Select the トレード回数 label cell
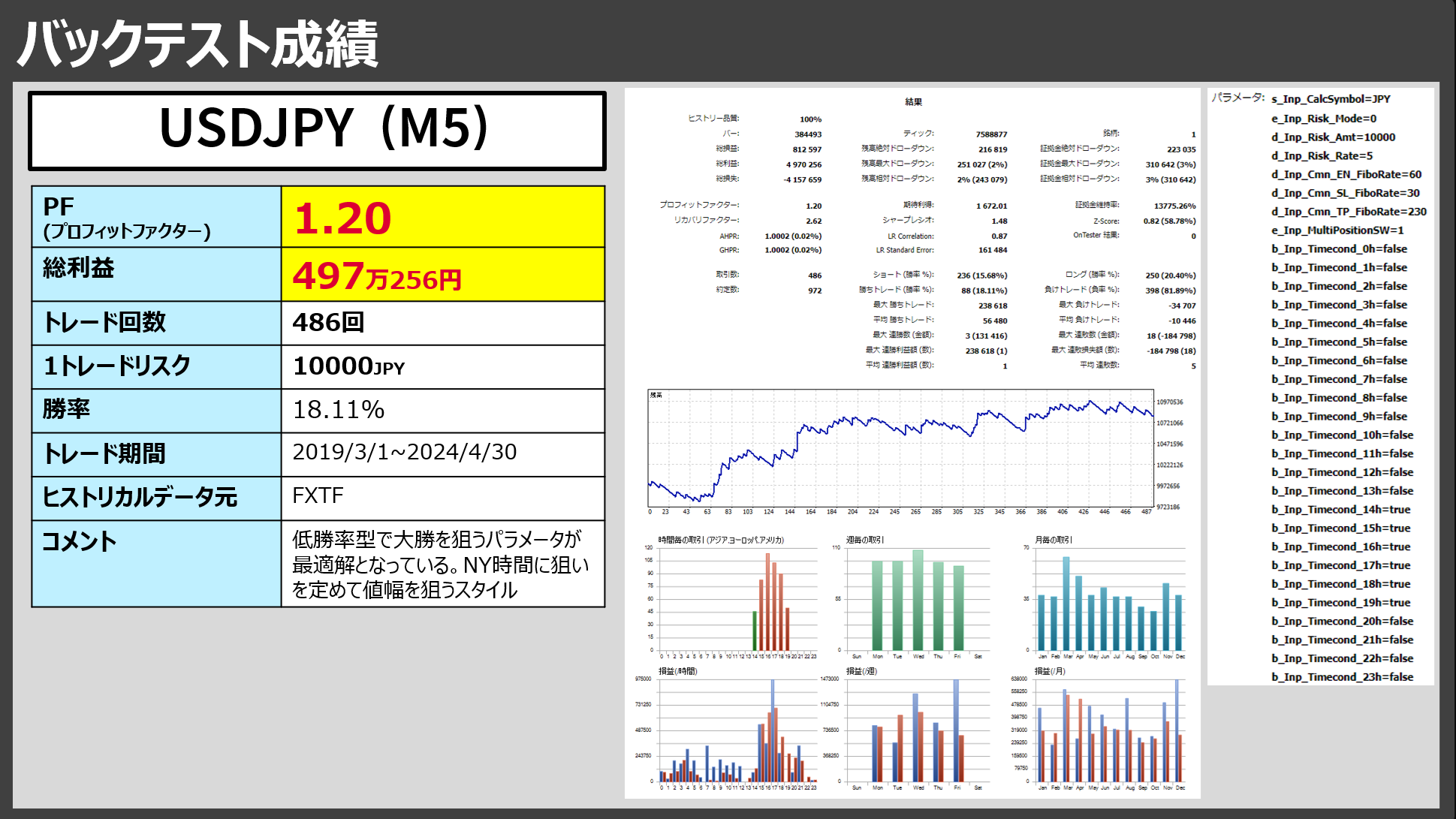 pyautogui.click(x=156, y=323)
